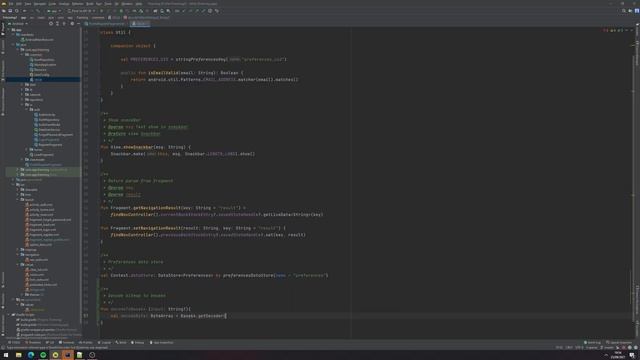Screen dimensions: 640x360
Task: Open the Android project view dropdown
Action: click(18, 24)
